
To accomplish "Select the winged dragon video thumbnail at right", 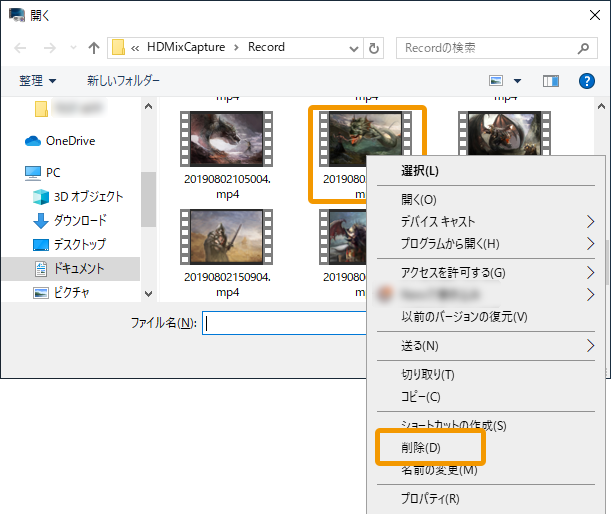I will click(504, 133).
